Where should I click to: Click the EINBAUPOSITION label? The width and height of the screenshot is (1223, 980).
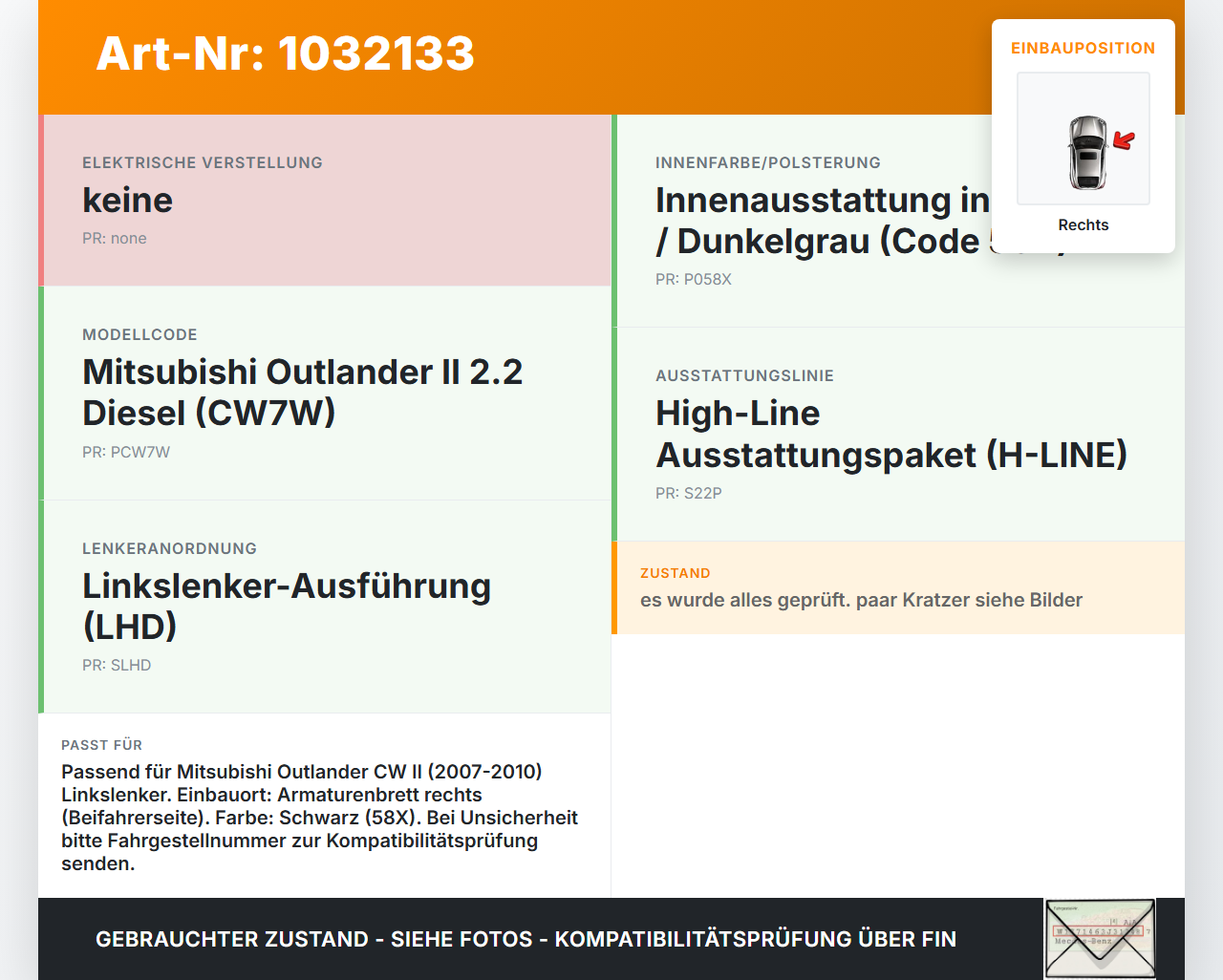pyautogui.click(x=1084, y=48)
